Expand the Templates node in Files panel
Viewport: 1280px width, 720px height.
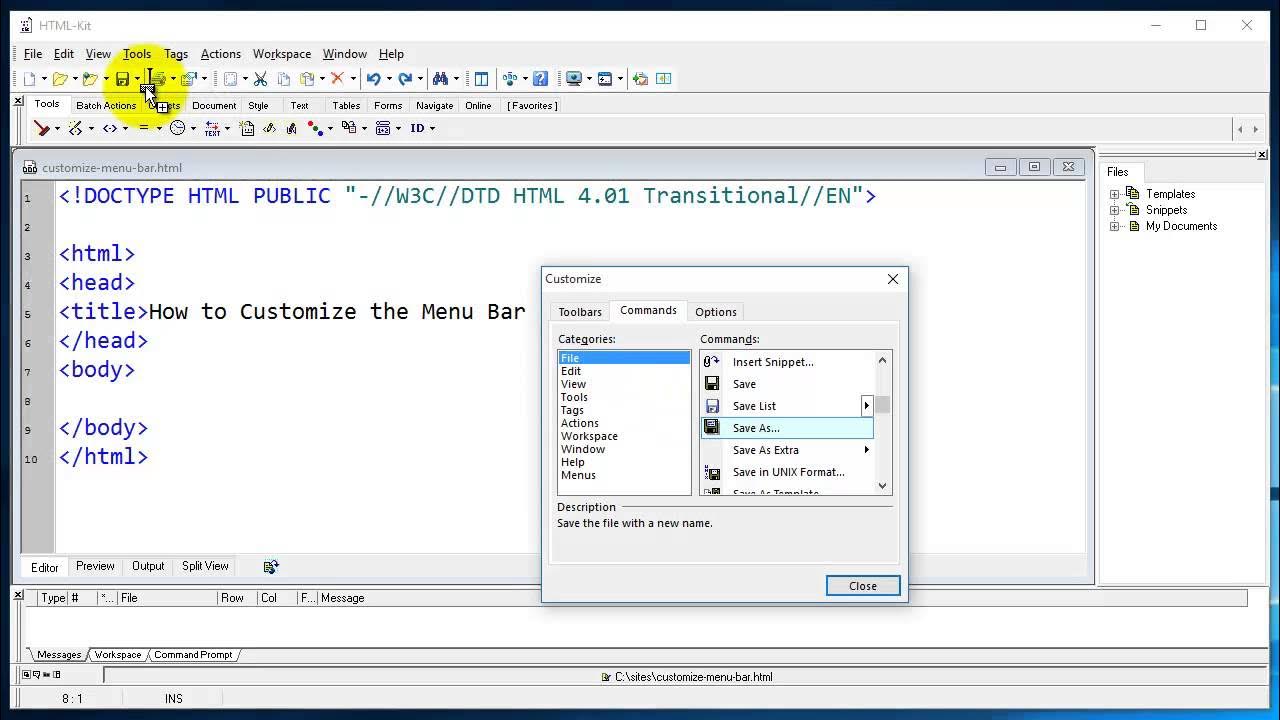click(x=1116, y=193)
